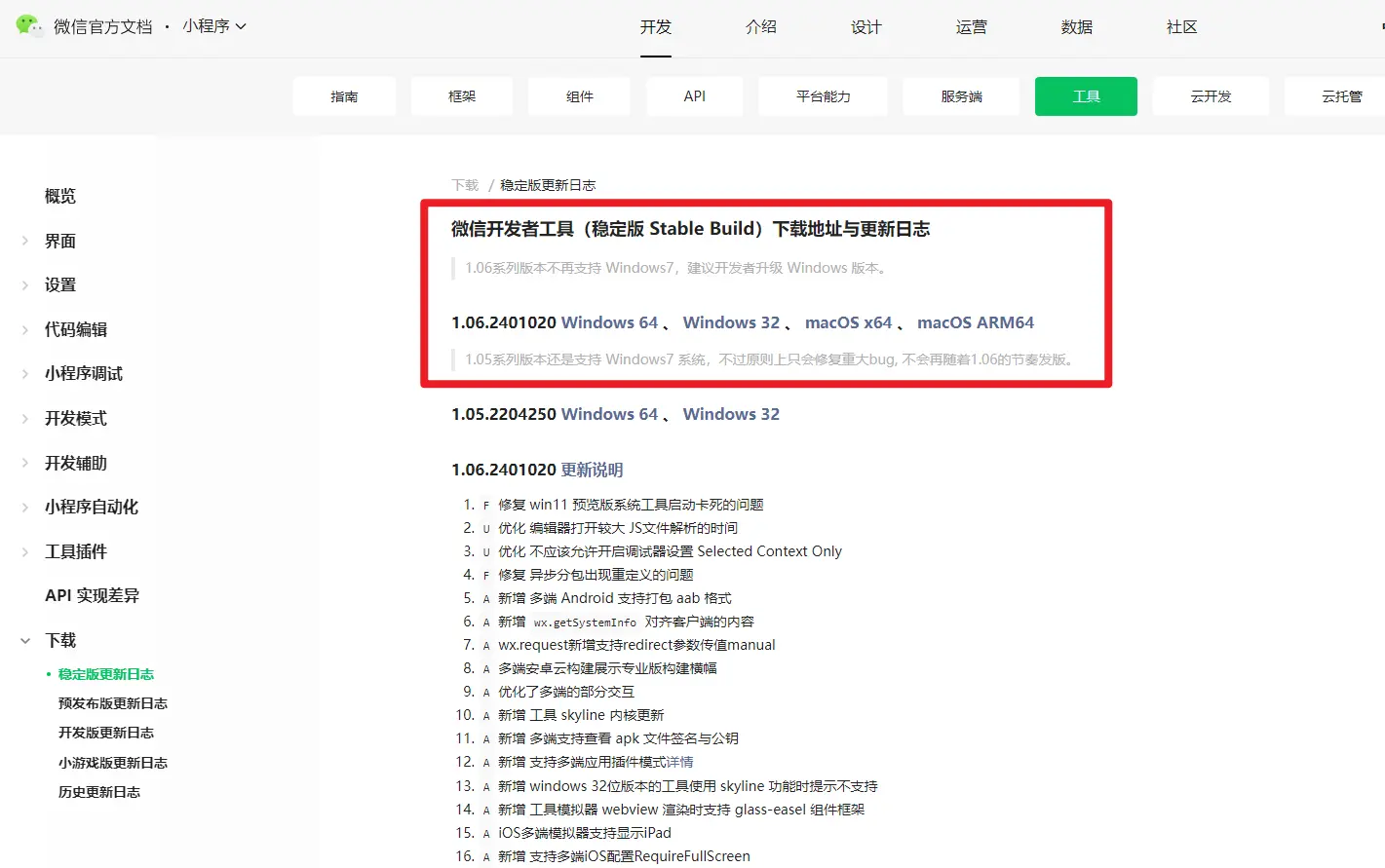This screenshot has width=1385, height=868.
Task: Expand the 界面 sidebar chevron
Action: click(x=25, y=241)
